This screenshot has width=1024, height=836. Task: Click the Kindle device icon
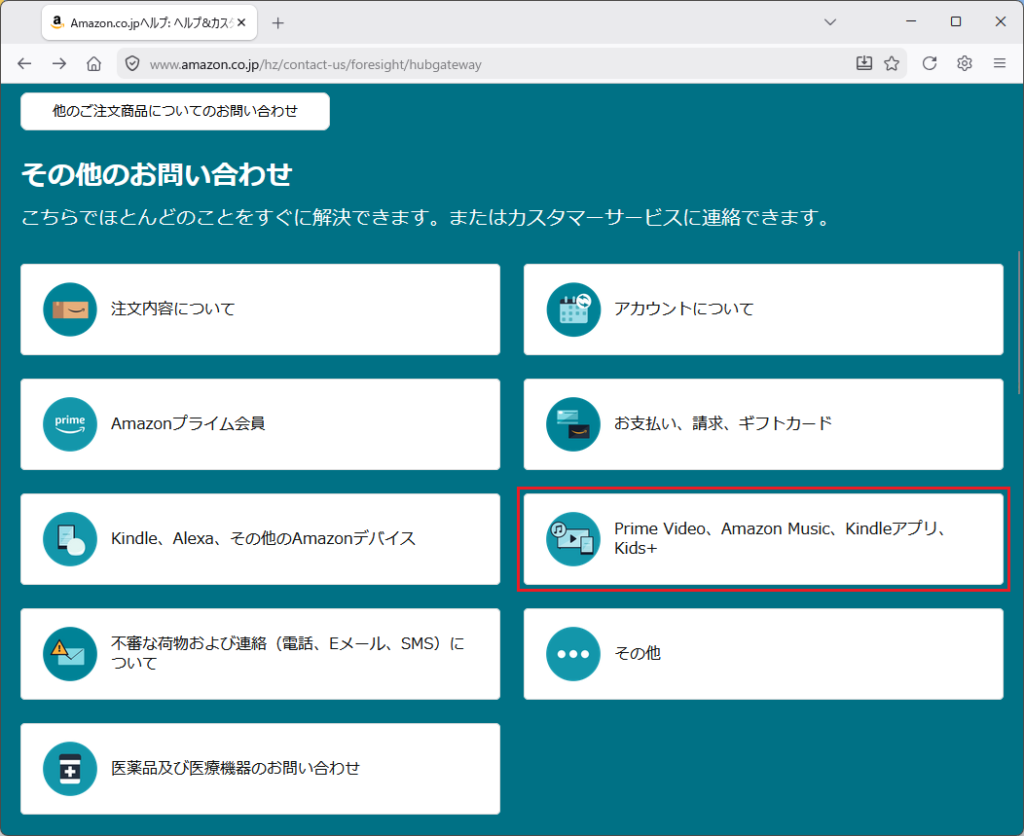coord(70,539)
